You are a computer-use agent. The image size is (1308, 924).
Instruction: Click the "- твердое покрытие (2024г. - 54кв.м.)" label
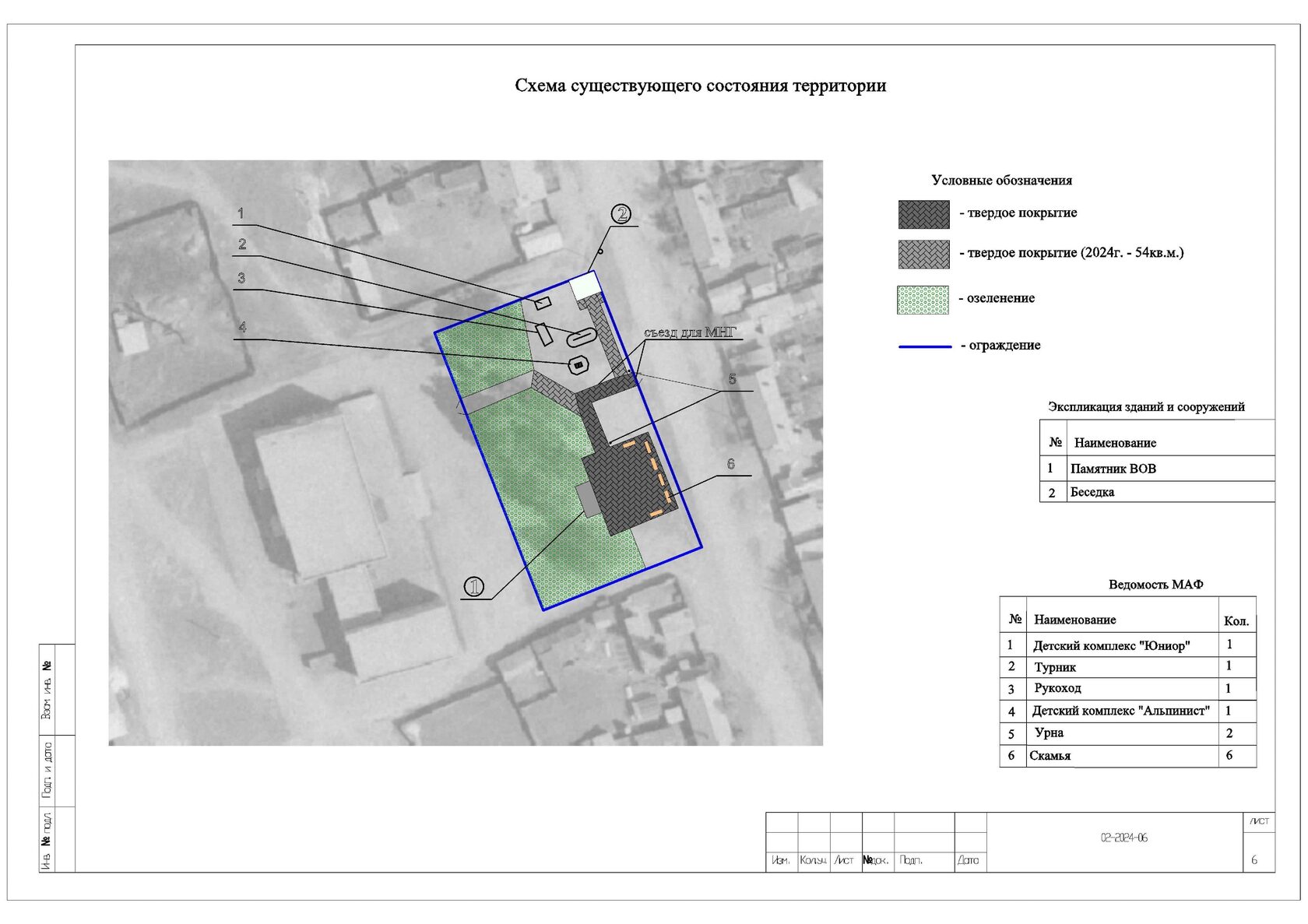(1071, 253)
